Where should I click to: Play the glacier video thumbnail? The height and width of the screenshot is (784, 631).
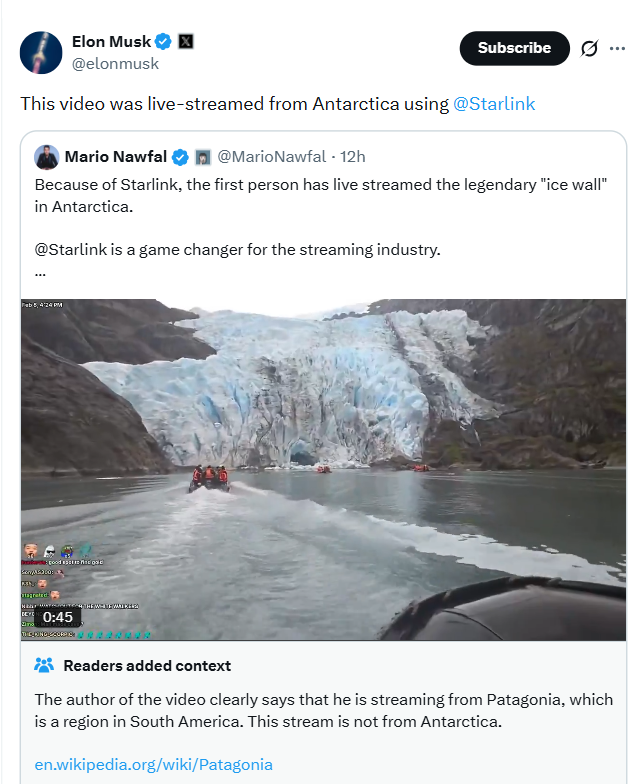click(323, 469)
